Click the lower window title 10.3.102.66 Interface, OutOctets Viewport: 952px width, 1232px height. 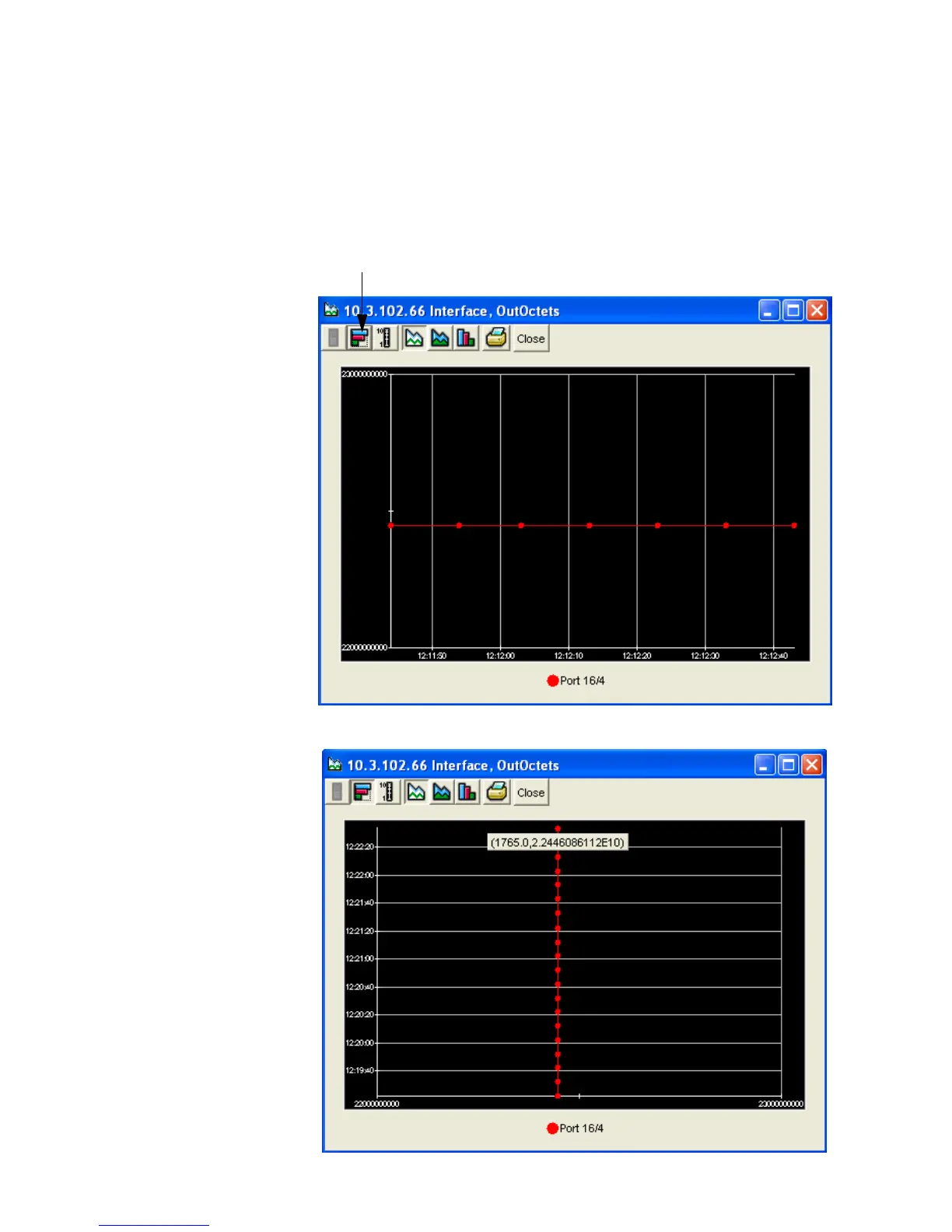[453, 765]
